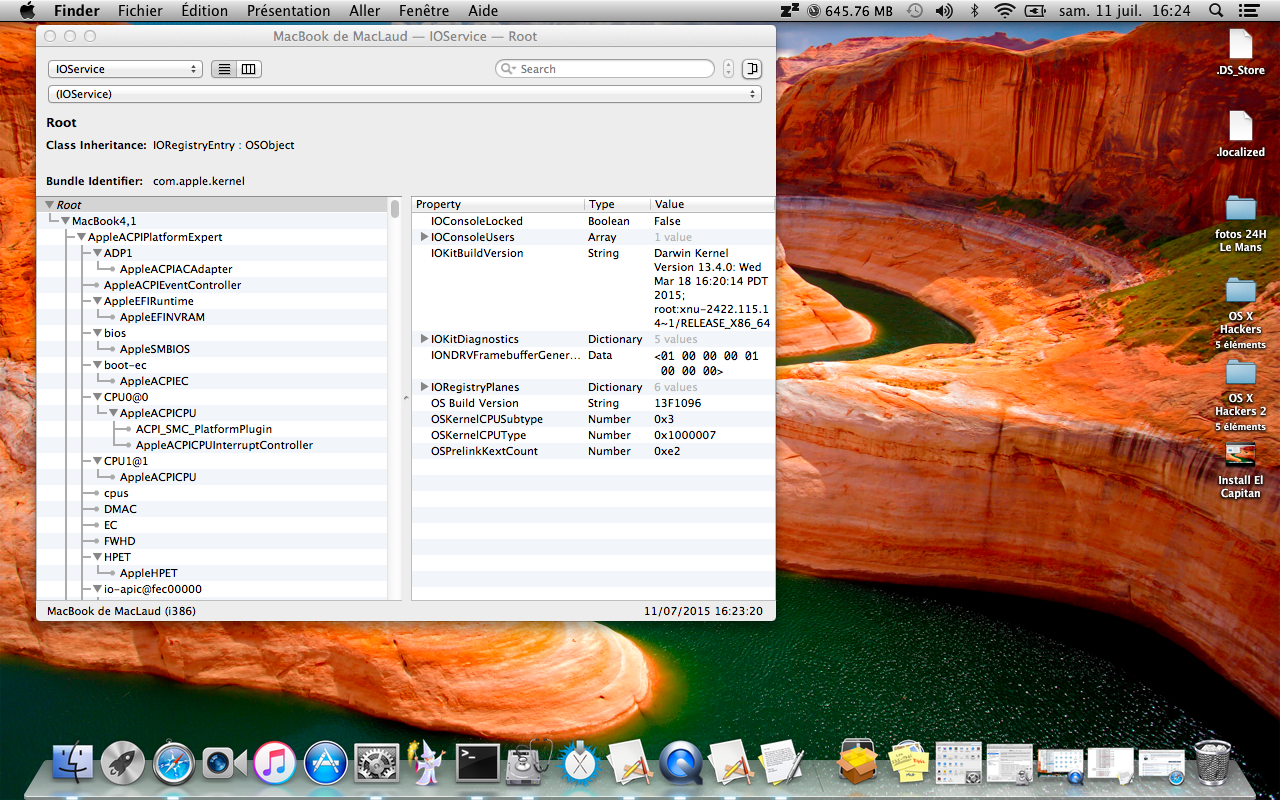The height and width of the screenshot is (800, 1280).
Task: Collapse the CPU0@0 node
Action: [x=98, y=397]
